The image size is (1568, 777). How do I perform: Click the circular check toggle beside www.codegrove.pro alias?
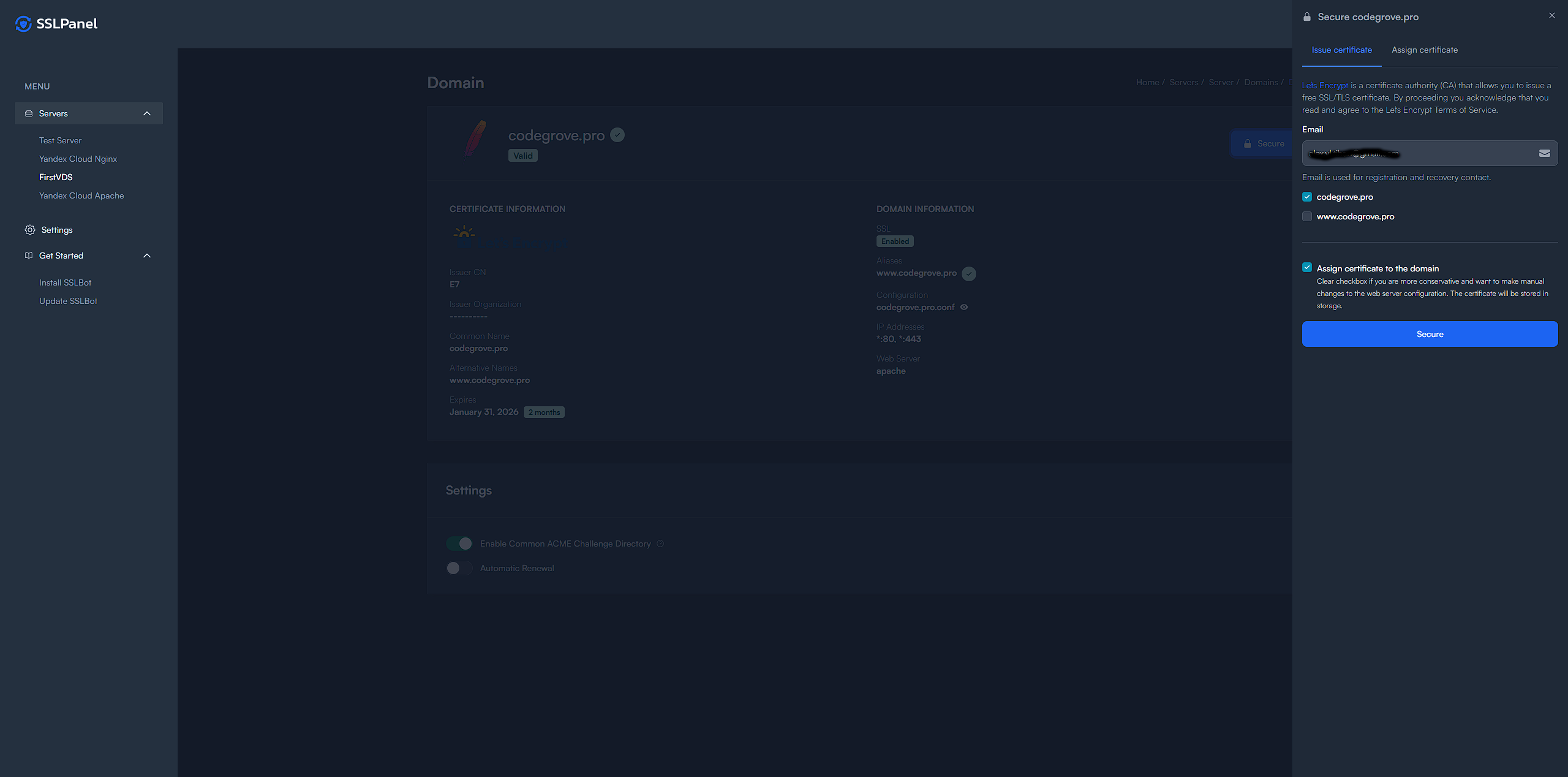click(x=969, y=273)
